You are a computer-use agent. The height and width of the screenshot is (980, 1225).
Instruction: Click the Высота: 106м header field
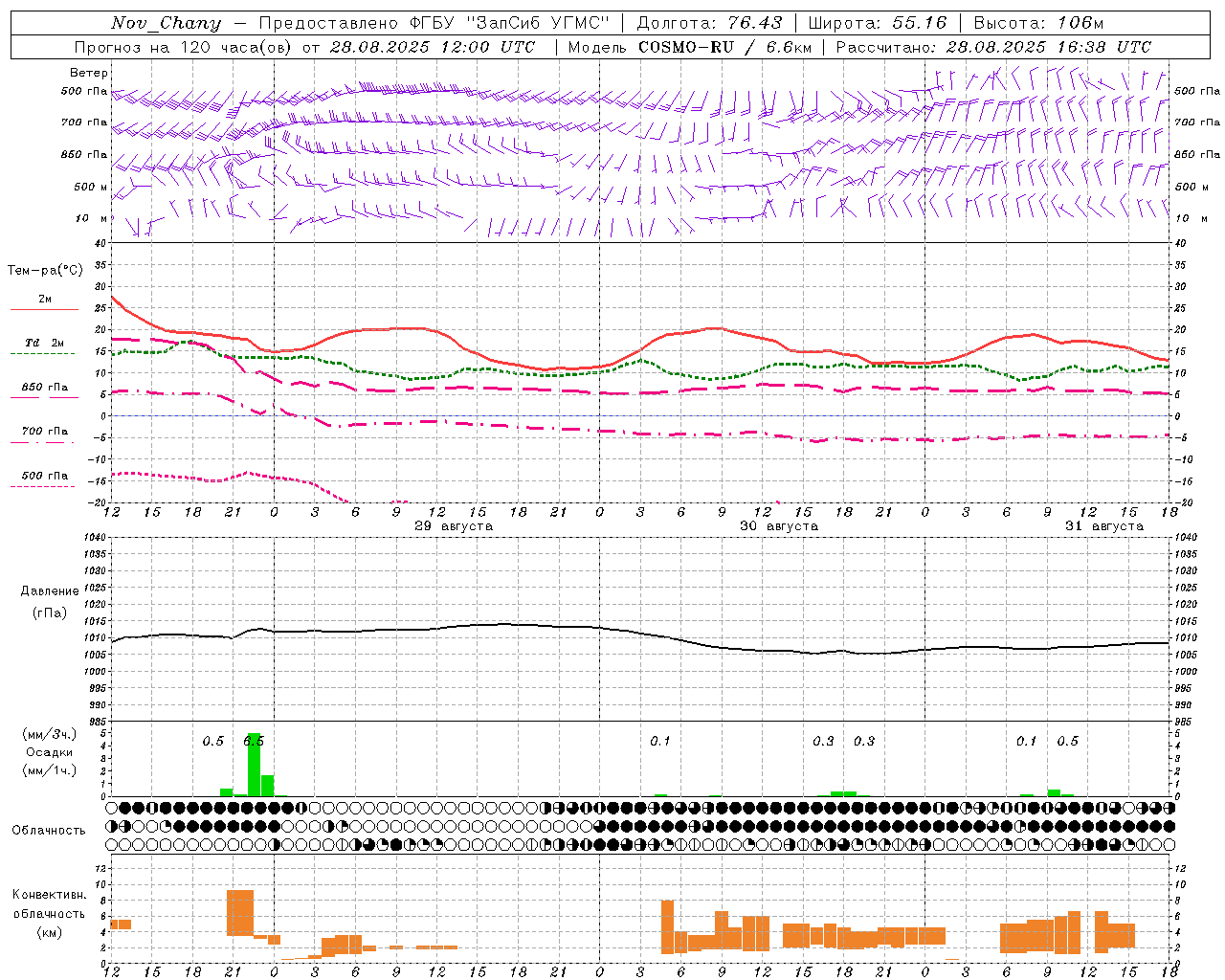1038,23
